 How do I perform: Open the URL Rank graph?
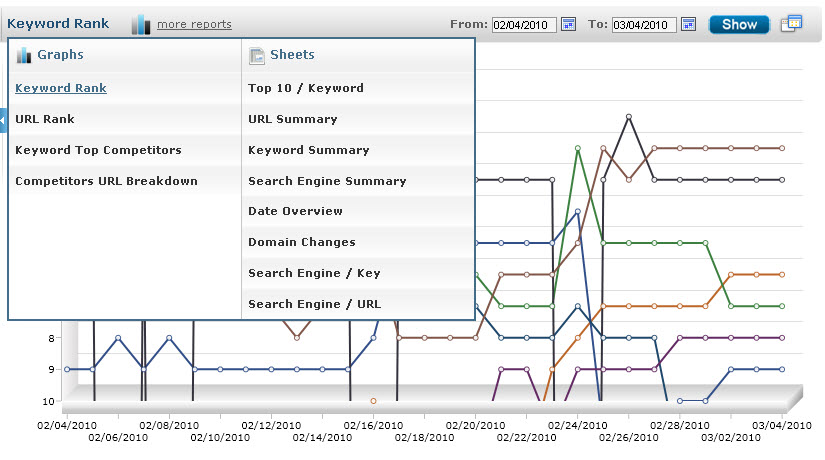[44, 119]
